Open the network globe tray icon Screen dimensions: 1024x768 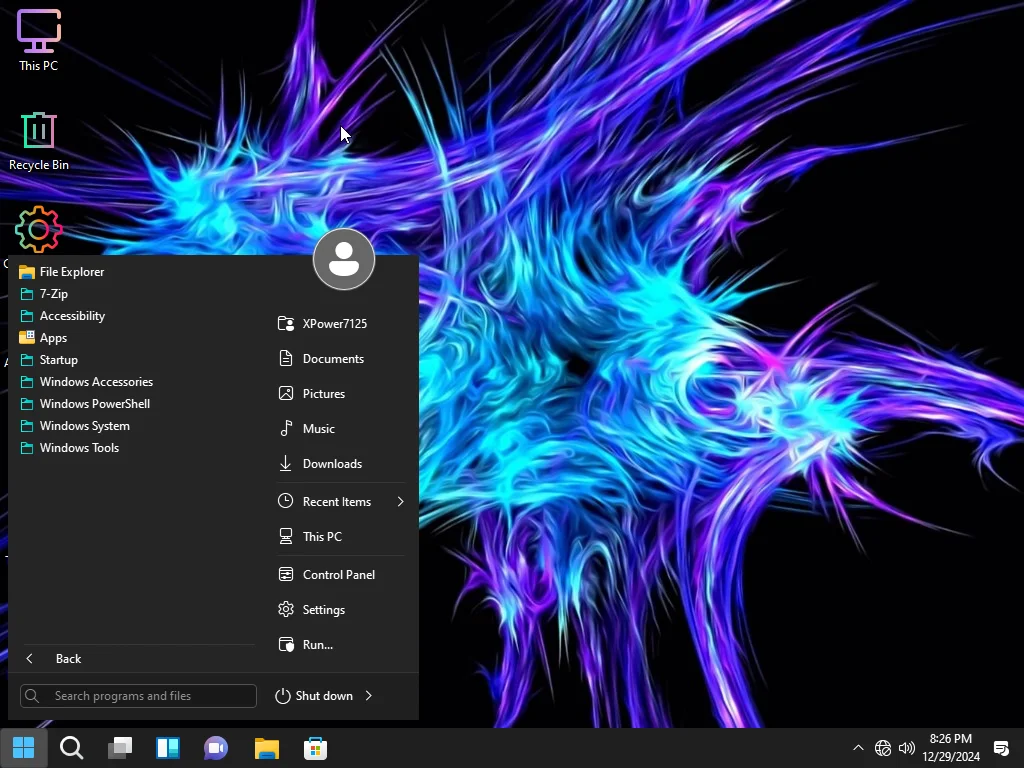point(883,748)
